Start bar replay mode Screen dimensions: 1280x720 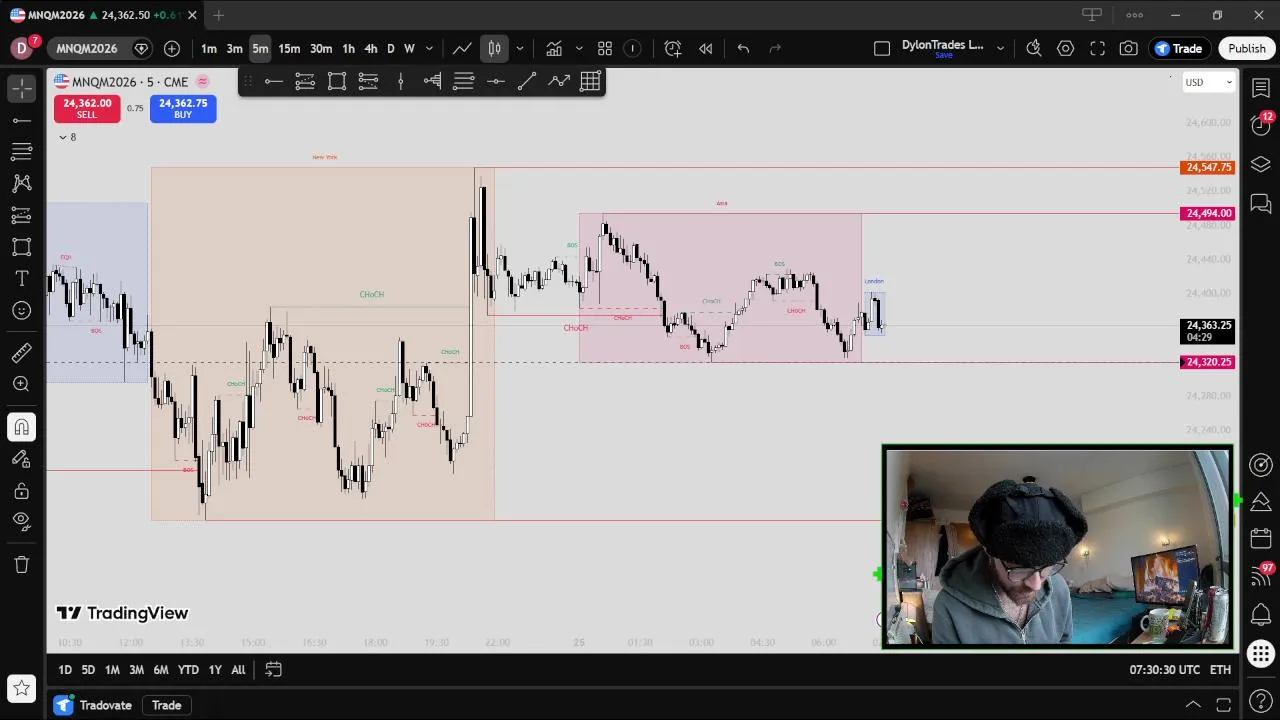tap(706, 48)
